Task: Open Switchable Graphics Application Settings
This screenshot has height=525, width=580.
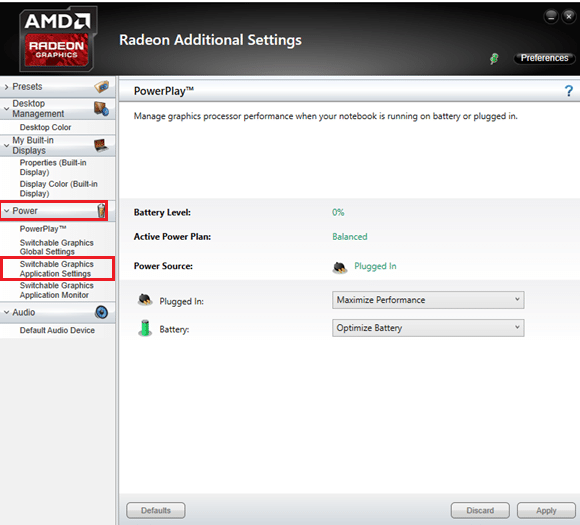Action: 57,269
